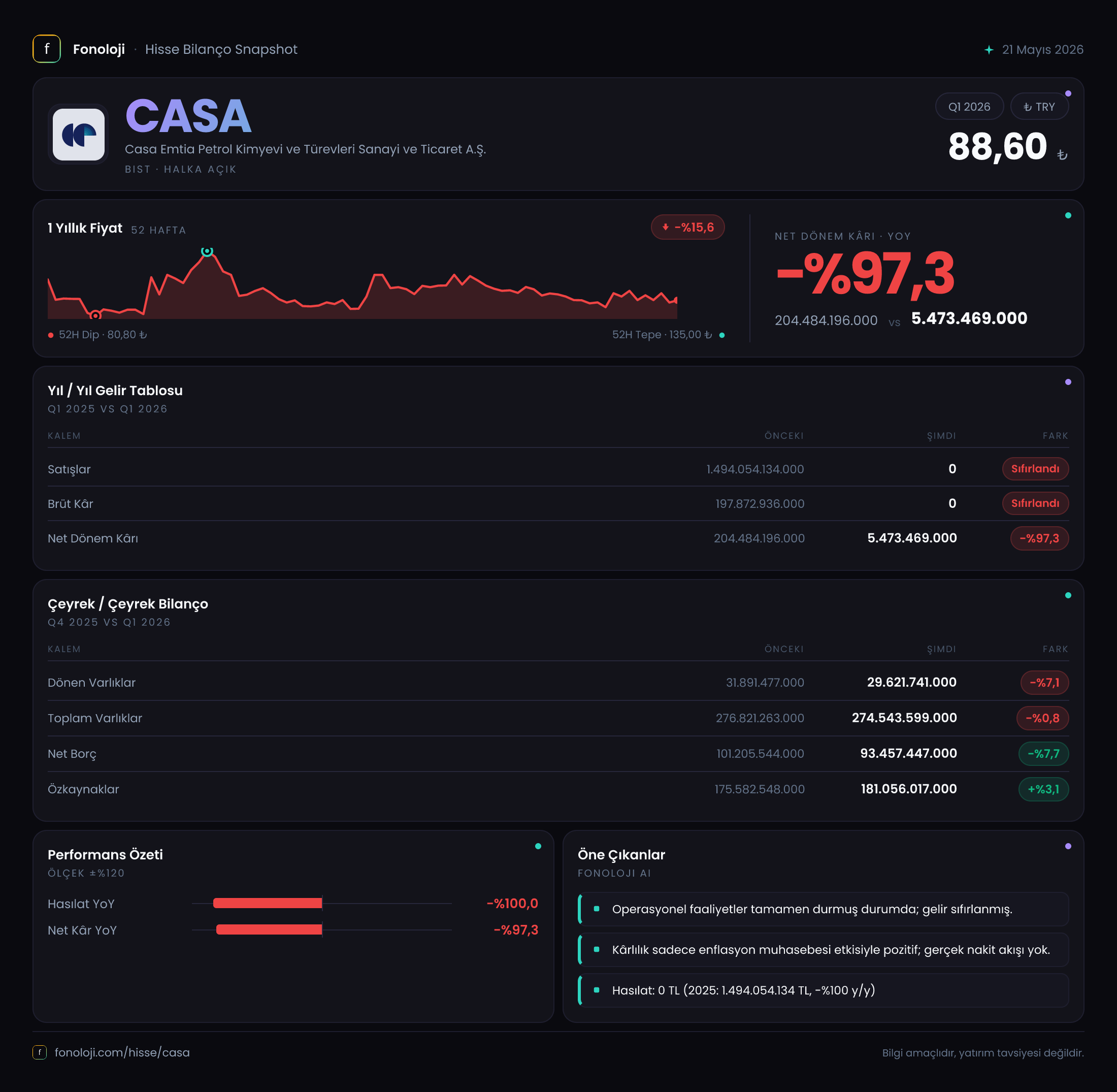Viewport: 1117px width, 1092px height.
Task: Click the CASA ticker heading
Action: click(188, 116)
